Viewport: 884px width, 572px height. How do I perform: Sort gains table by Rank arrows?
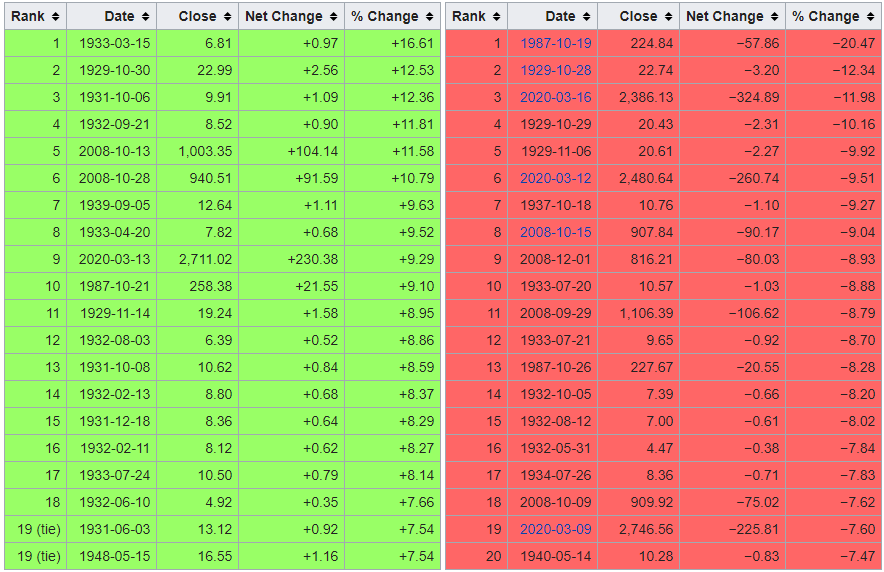click(55, 17)
